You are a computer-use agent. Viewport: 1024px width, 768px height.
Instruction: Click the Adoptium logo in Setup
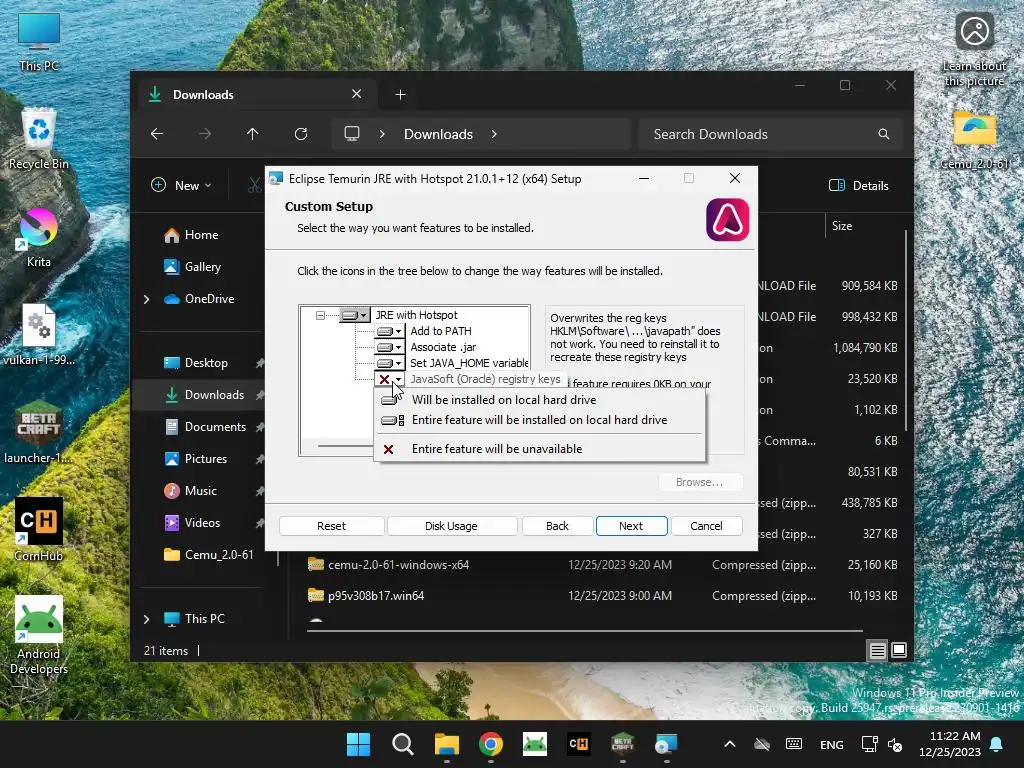(x=727, y=220)
